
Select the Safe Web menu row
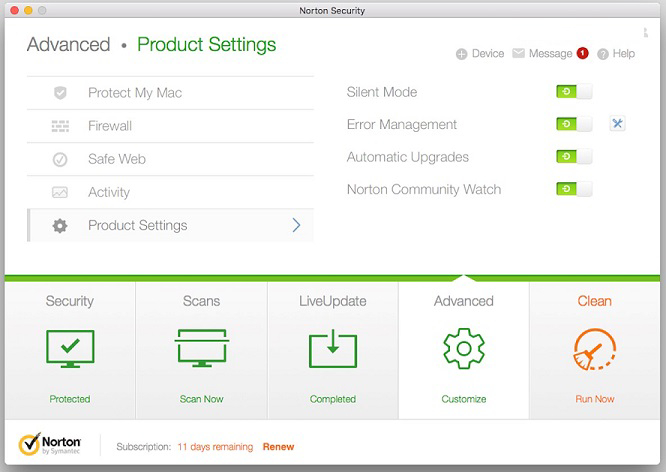point(170,159)
